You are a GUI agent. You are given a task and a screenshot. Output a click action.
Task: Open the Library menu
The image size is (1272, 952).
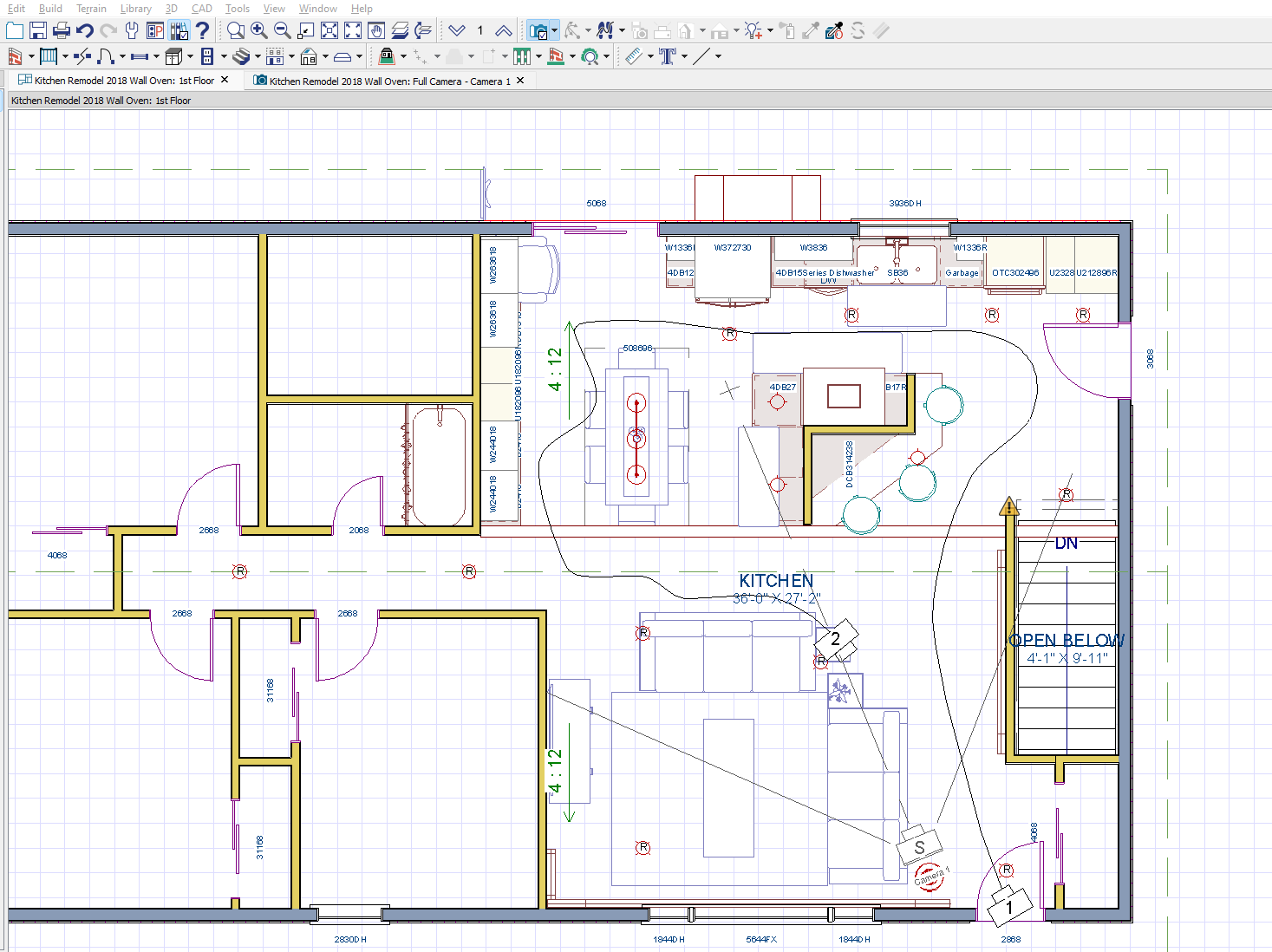click(x=135, y=9)
